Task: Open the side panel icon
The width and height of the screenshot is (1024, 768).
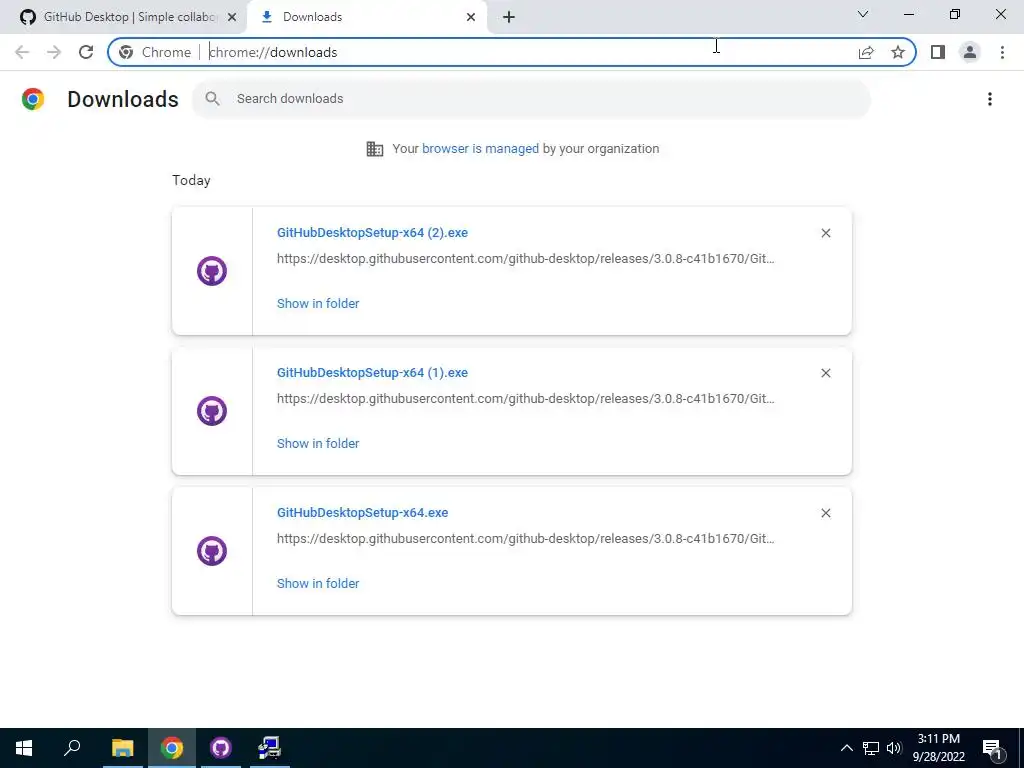Action: pyautogui.click(x=938, y=52)
